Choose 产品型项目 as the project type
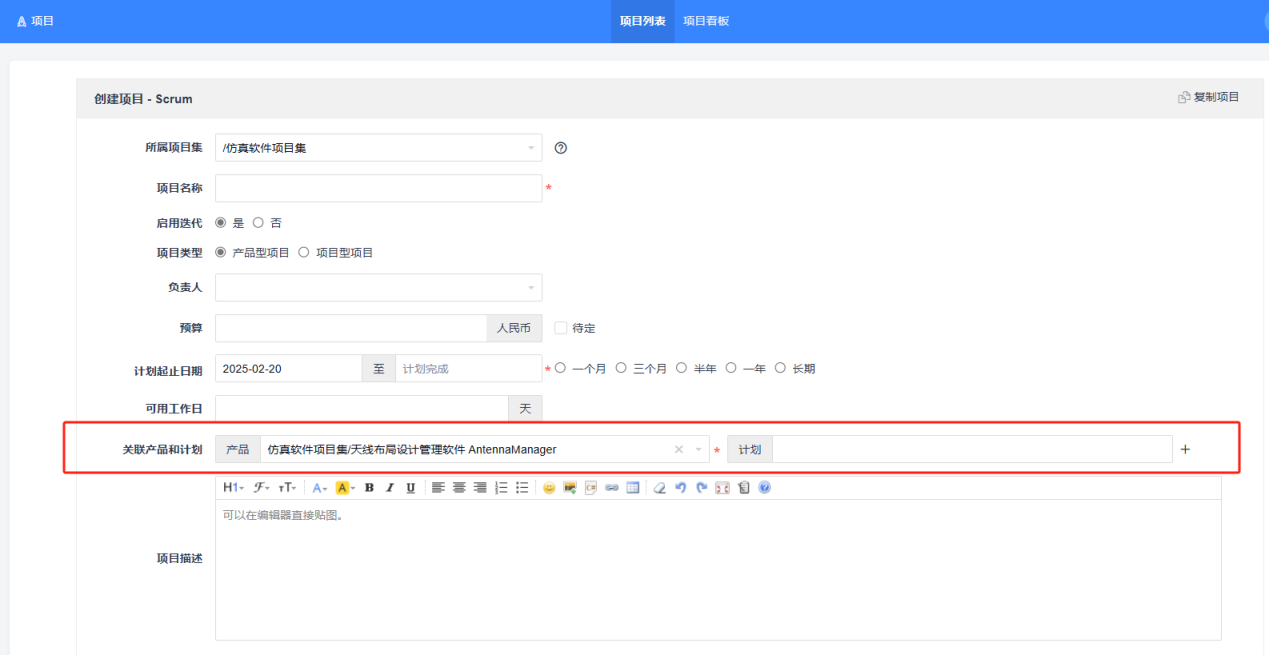Image resolution: width=1269 pixels, height=655 pixels. point(221,253)
